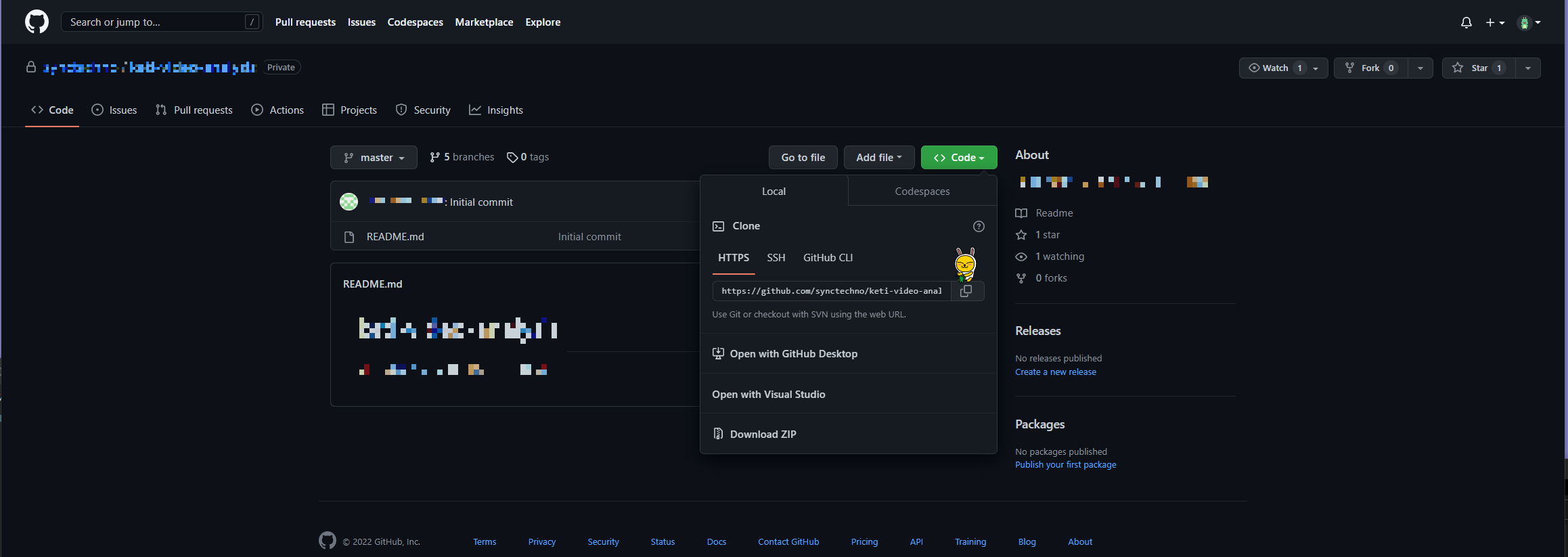This screenshot has width=1568, height=557.
Task: Open the README.md file row
Action: click(395, 236)
